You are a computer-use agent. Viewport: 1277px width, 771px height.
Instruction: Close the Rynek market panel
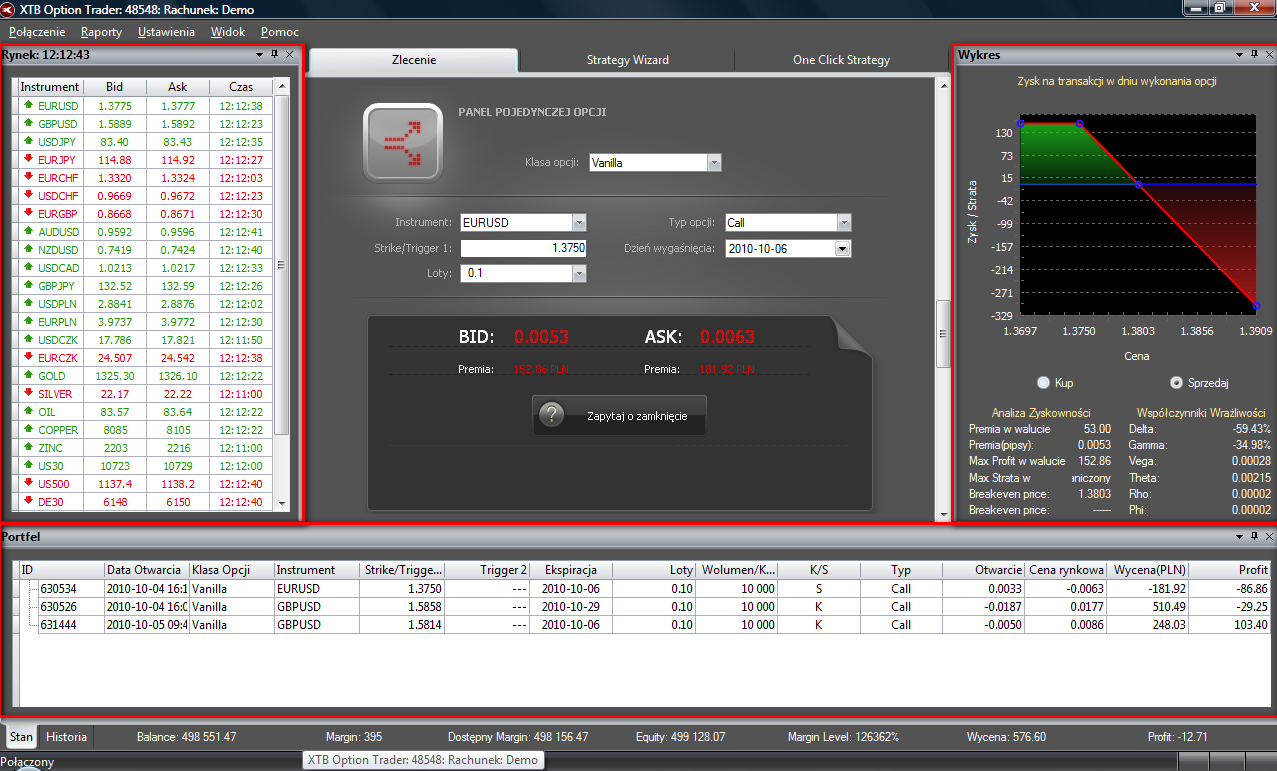[x=290, y=54]
